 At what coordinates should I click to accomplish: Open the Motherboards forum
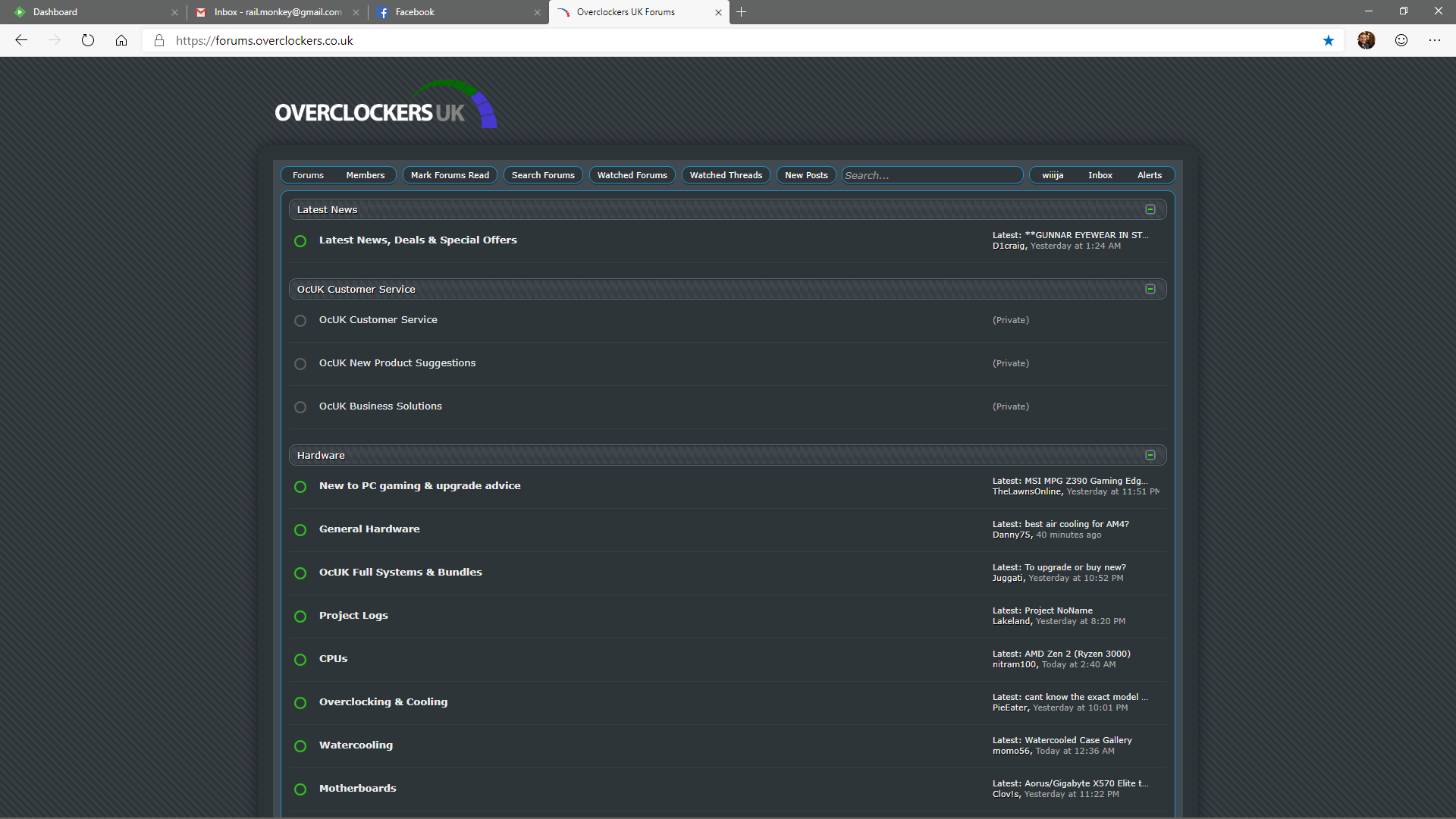(x=357, y=788)
